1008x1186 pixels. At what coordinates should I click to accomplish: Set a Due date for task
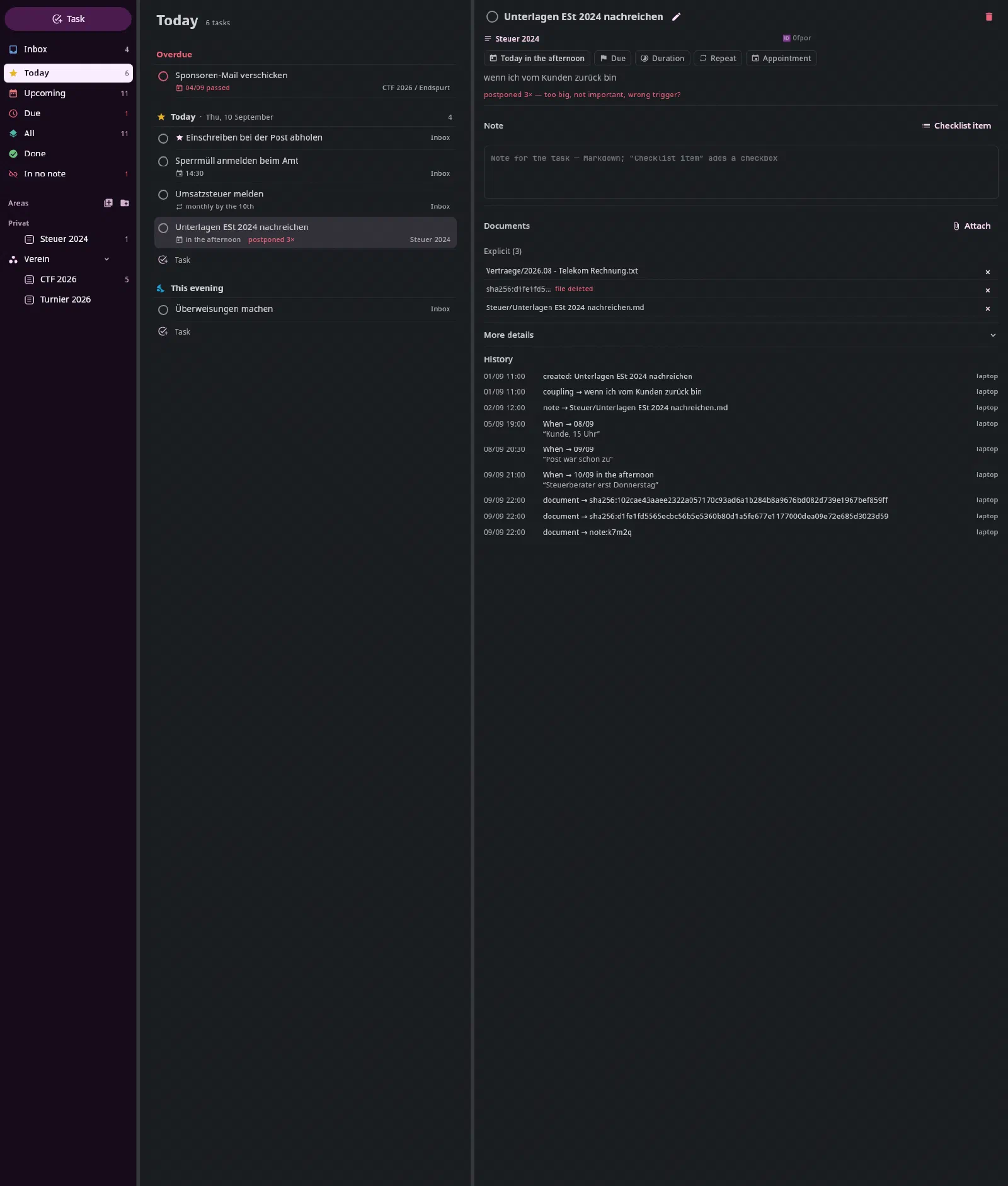[x=612, y=59]
